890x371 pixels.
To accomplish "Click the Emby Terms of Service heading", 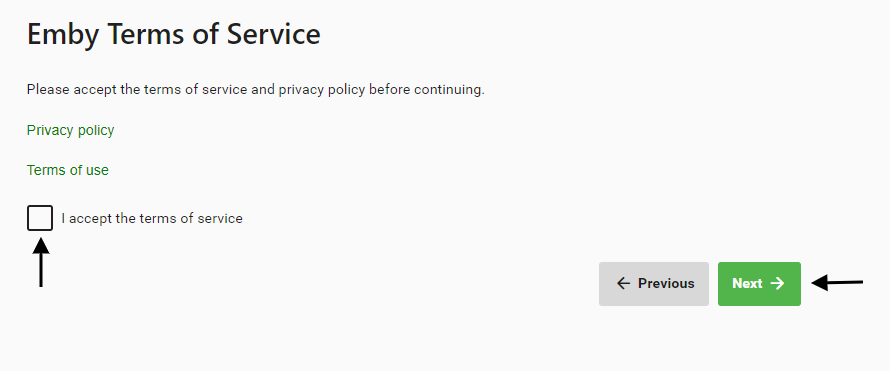I will click(174, 35).
